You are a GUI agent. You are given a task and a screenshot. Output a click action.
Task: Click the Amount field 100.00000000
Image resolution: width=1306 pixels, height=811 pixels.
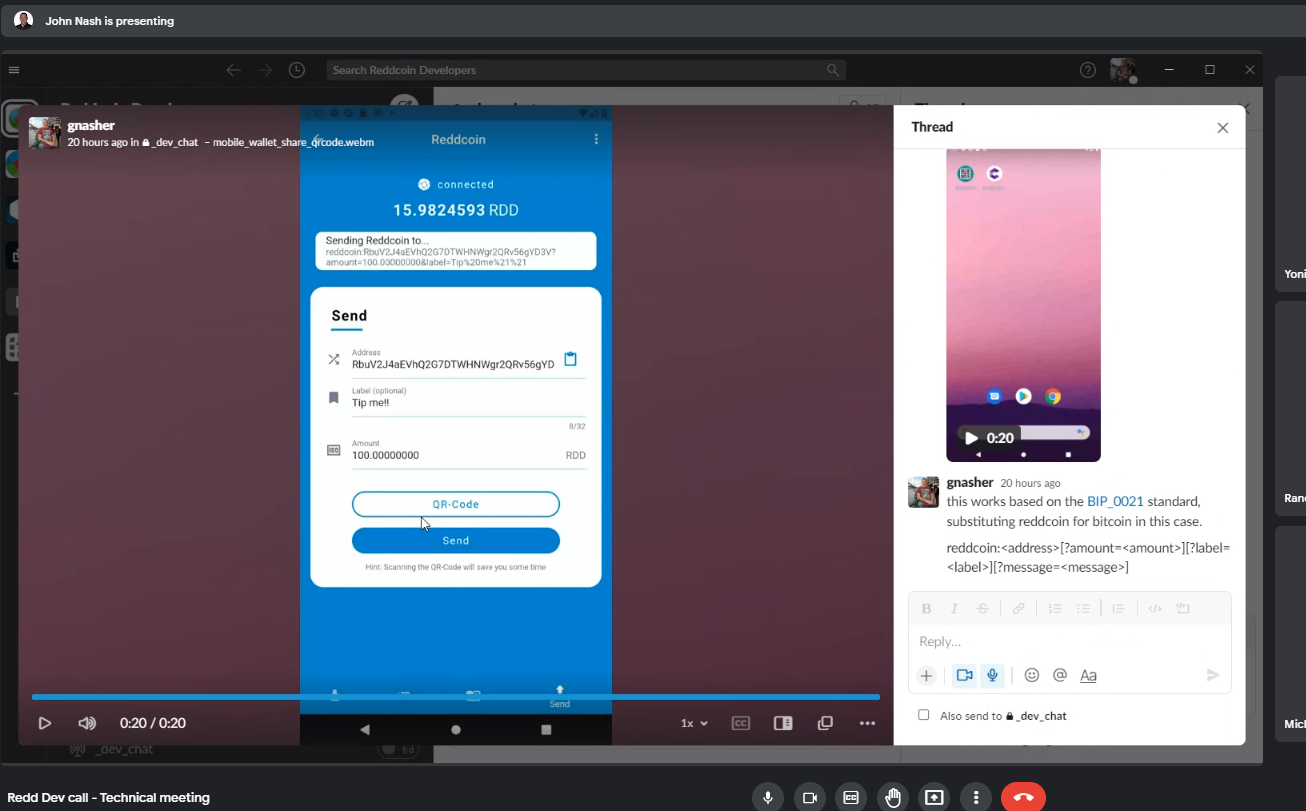pyautogui.click(x=468, y=455)
